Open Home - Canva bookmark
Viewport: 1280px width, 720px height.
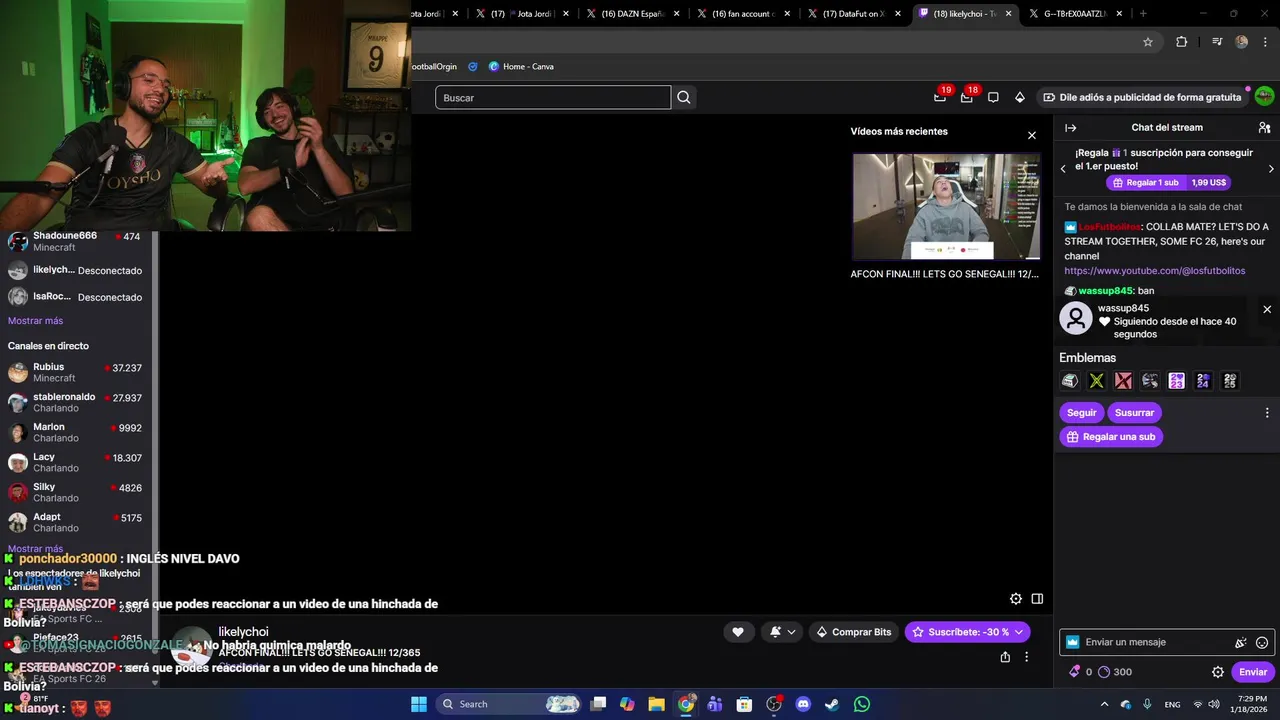click(521, 67)
